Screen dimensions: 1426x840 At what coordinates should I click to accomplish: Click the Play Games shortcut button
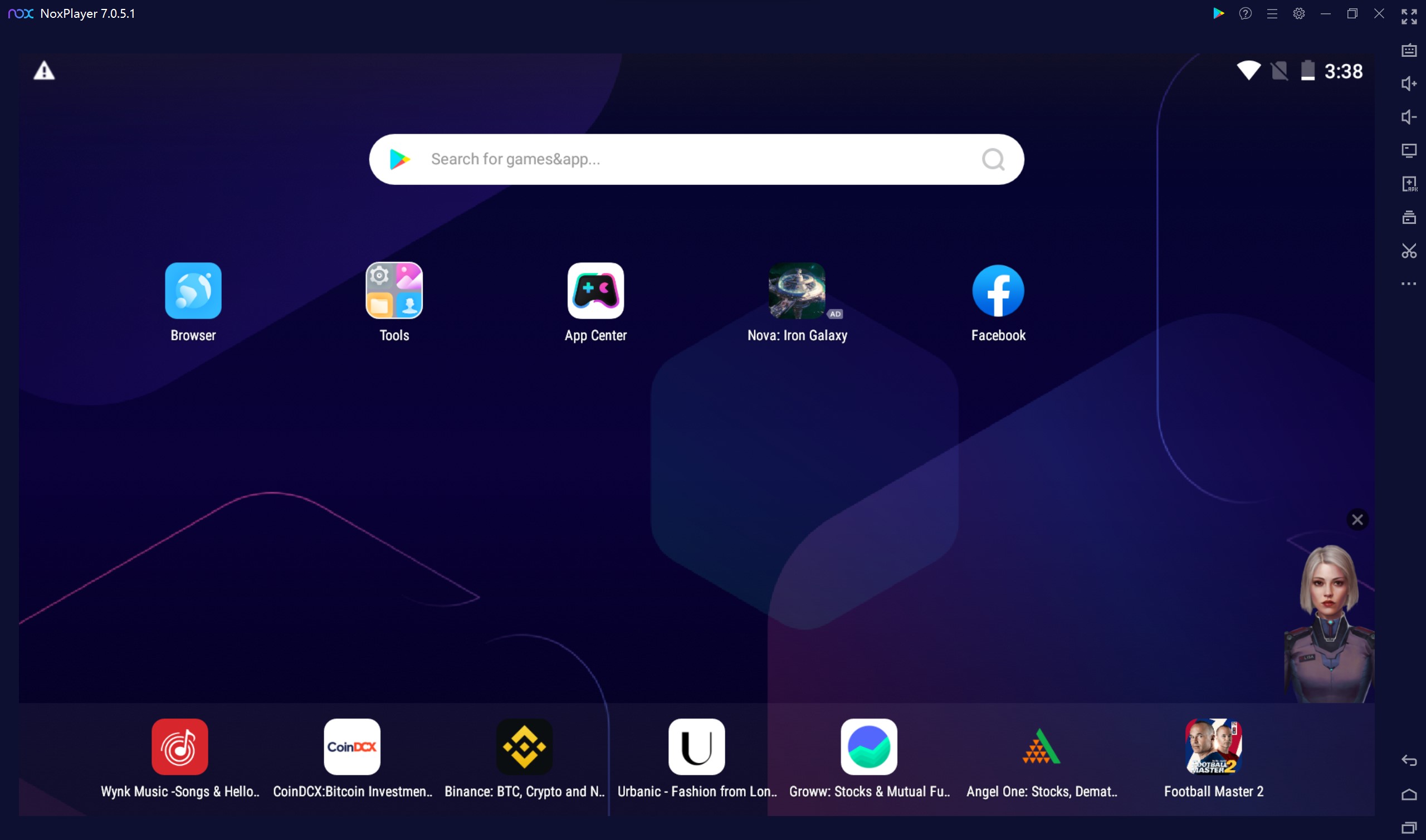1219,13
